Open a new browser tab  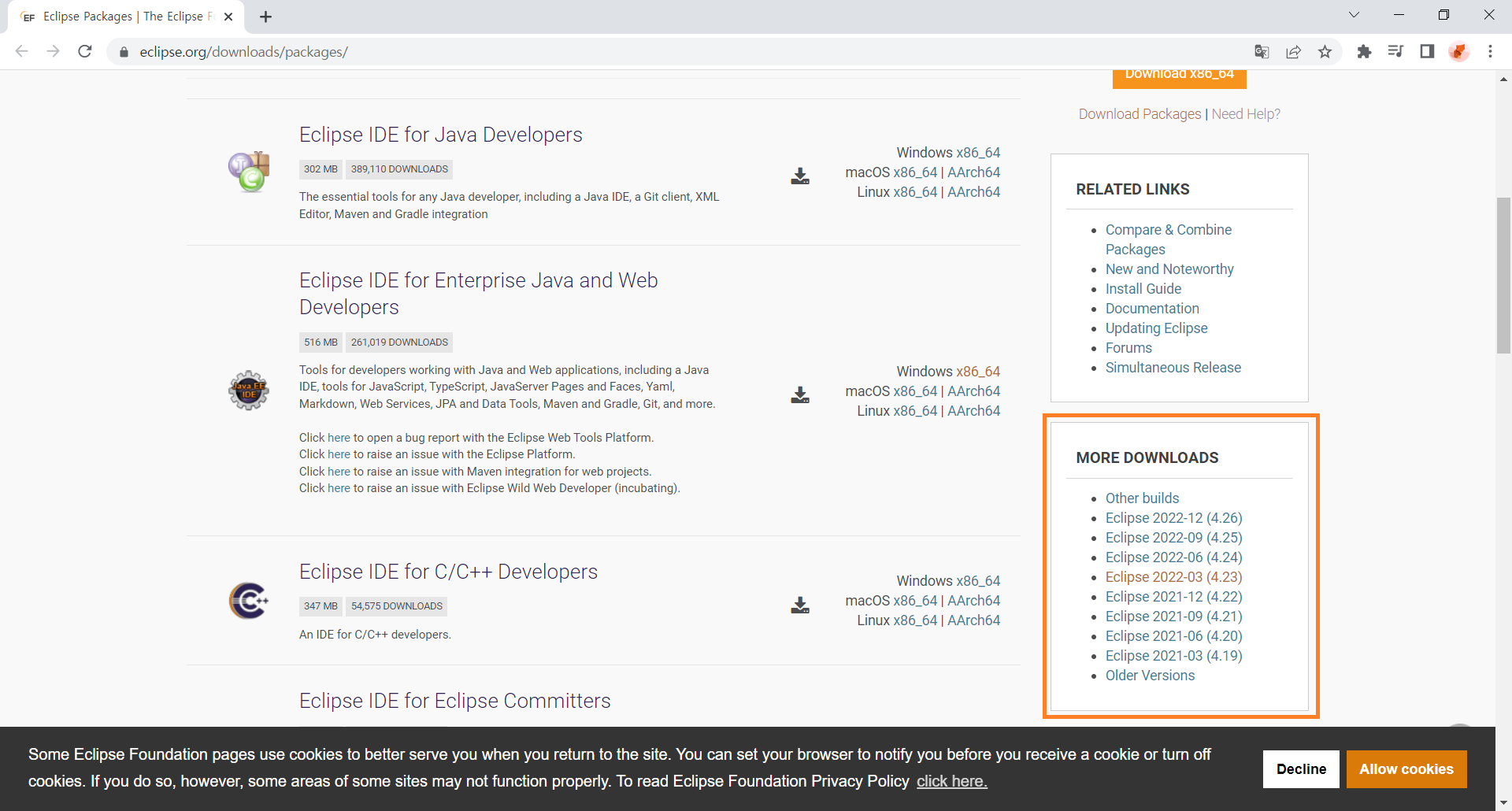tap(265, 17)
